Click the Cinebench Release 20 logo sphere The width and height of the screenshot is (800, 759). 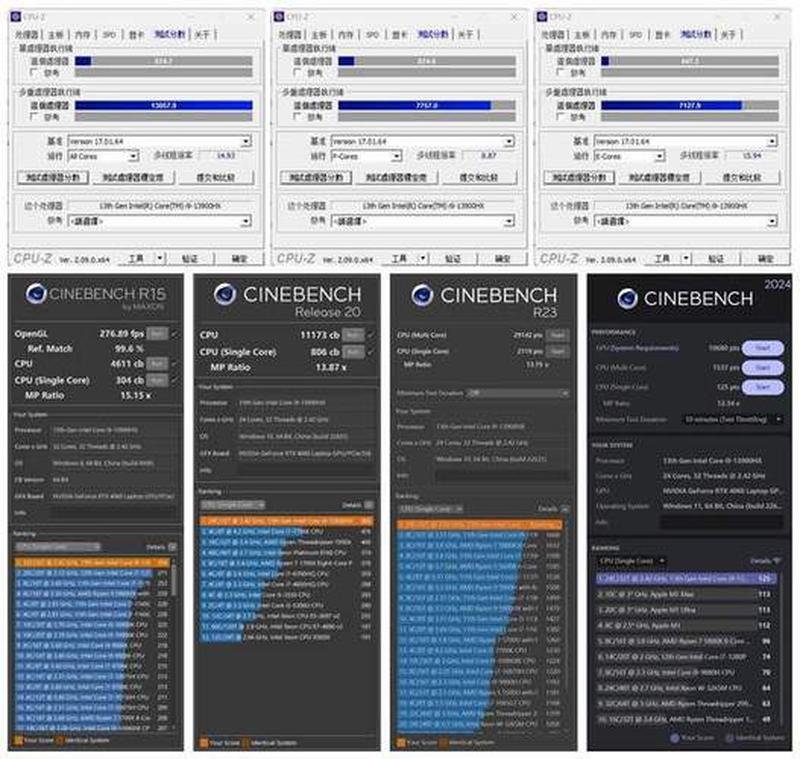click(225, 294)
